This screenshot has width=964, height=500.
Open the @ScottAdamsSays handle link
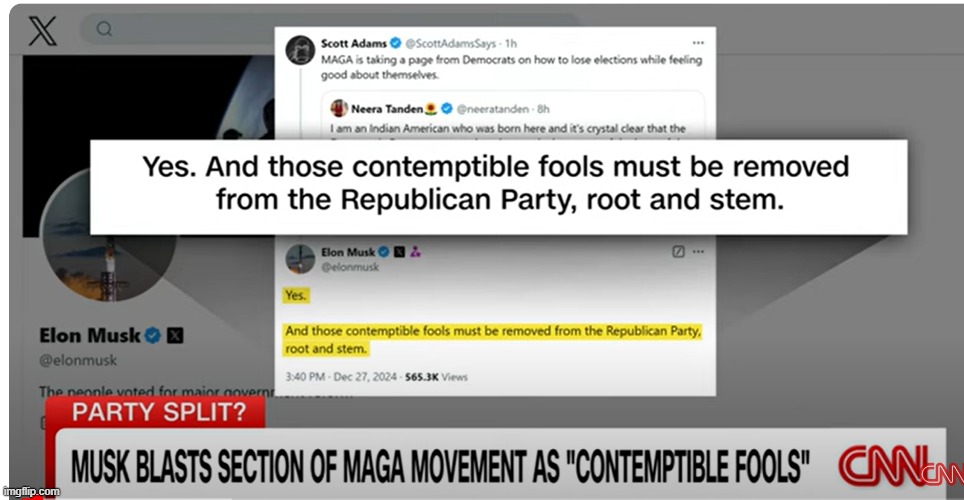coord(451,43)
